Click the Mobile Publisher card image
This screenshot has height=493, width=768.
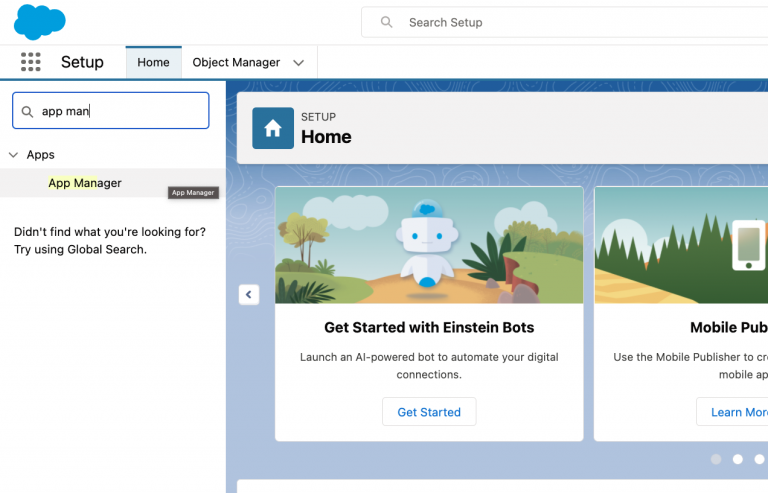pyautogui.click(x=681, y=245)
